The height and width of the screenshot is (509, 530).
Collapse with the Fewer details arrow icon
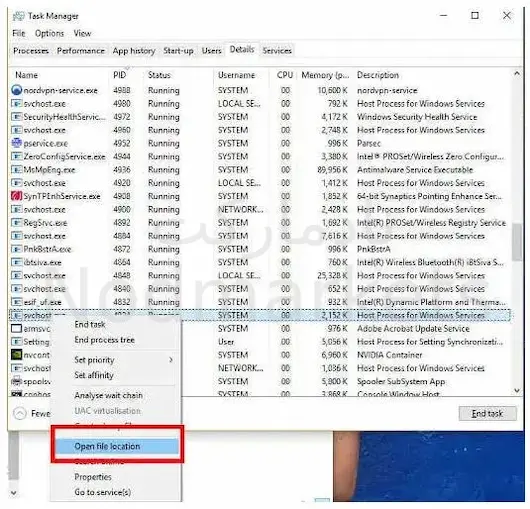pyautogui.click(x=20, y=413)
